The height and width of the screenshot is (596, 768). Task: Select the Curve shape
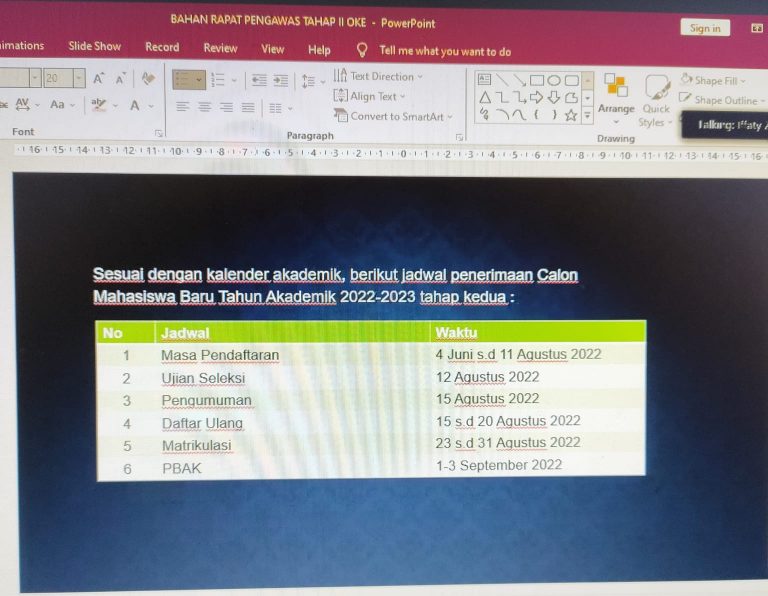point(519,115)
